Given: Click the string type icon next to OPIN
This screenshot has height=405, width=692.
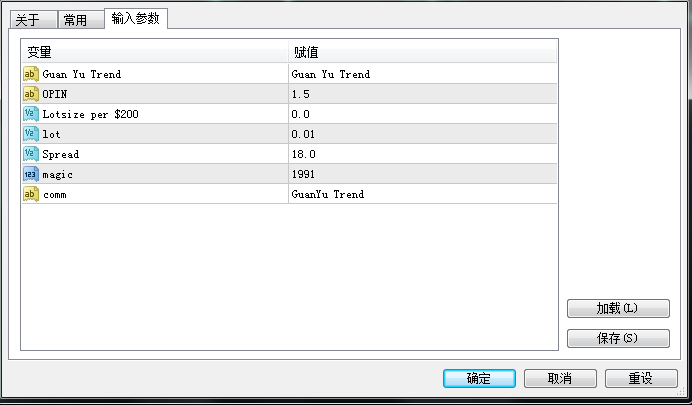Looking at the screenshot, I should click(x=30, y=94).
